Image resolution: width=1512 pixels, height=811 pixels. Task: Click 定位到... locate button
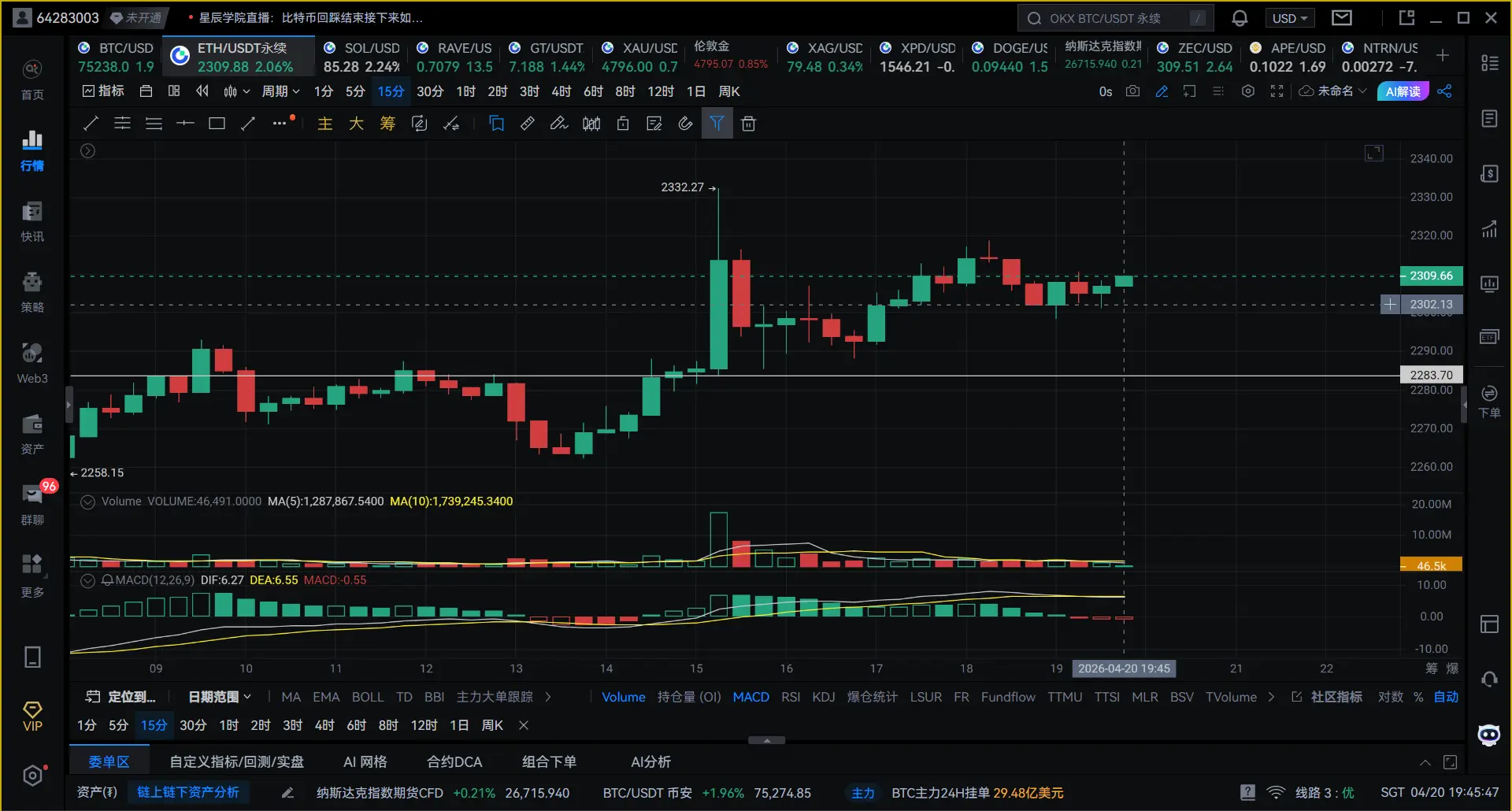pos(120,697)
